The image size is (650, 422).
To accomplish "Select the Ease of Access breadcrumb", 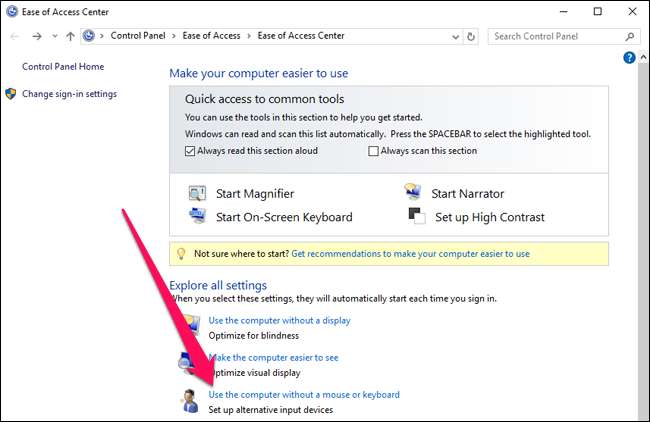I will 211,36.
